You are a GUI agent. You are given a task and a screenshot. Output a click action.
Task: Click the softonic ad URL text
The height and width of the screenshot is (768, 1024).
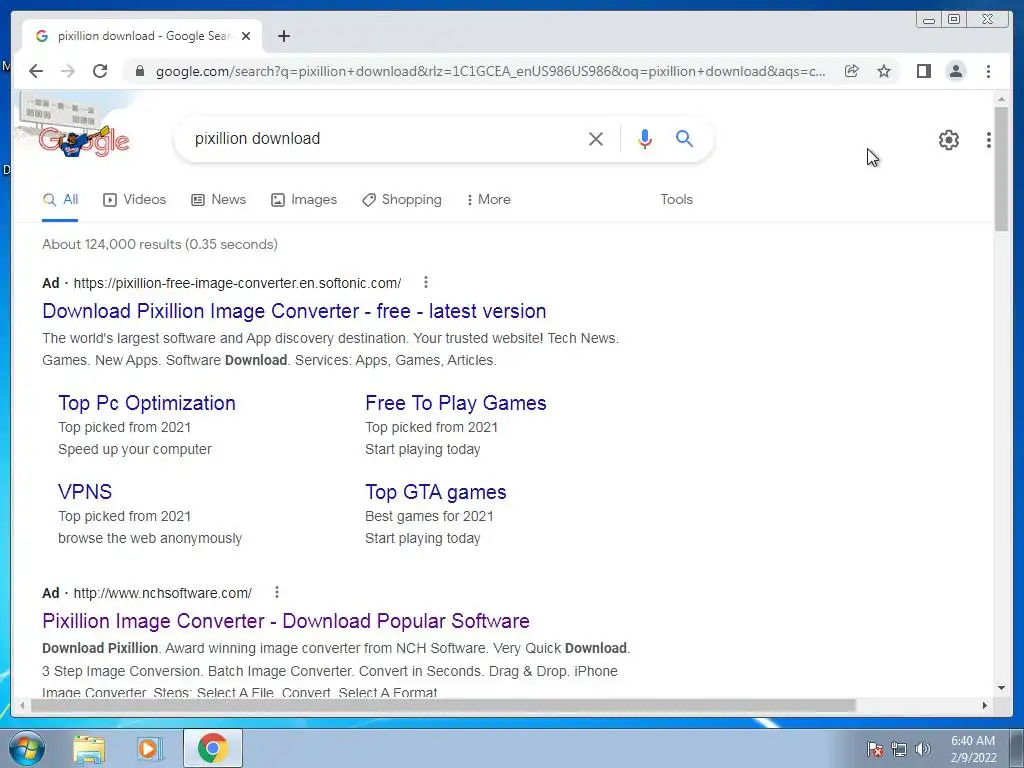pos(237,283)
